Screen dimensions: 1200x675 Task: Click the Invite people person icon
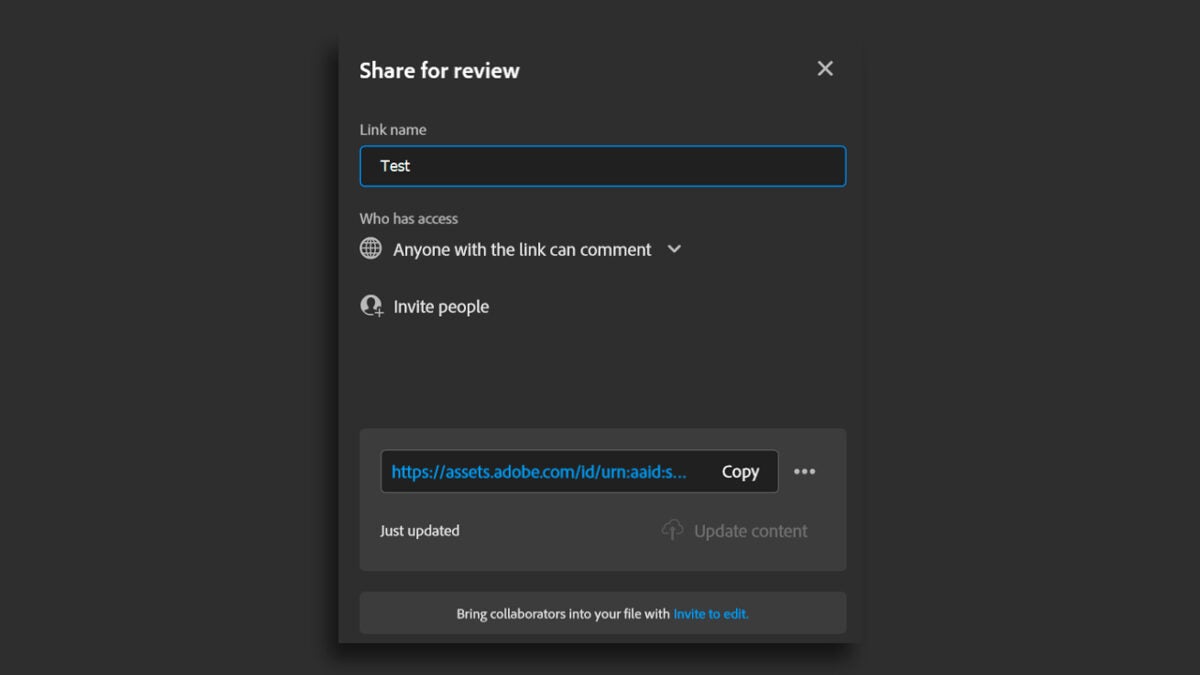click(x=371, y=306)
